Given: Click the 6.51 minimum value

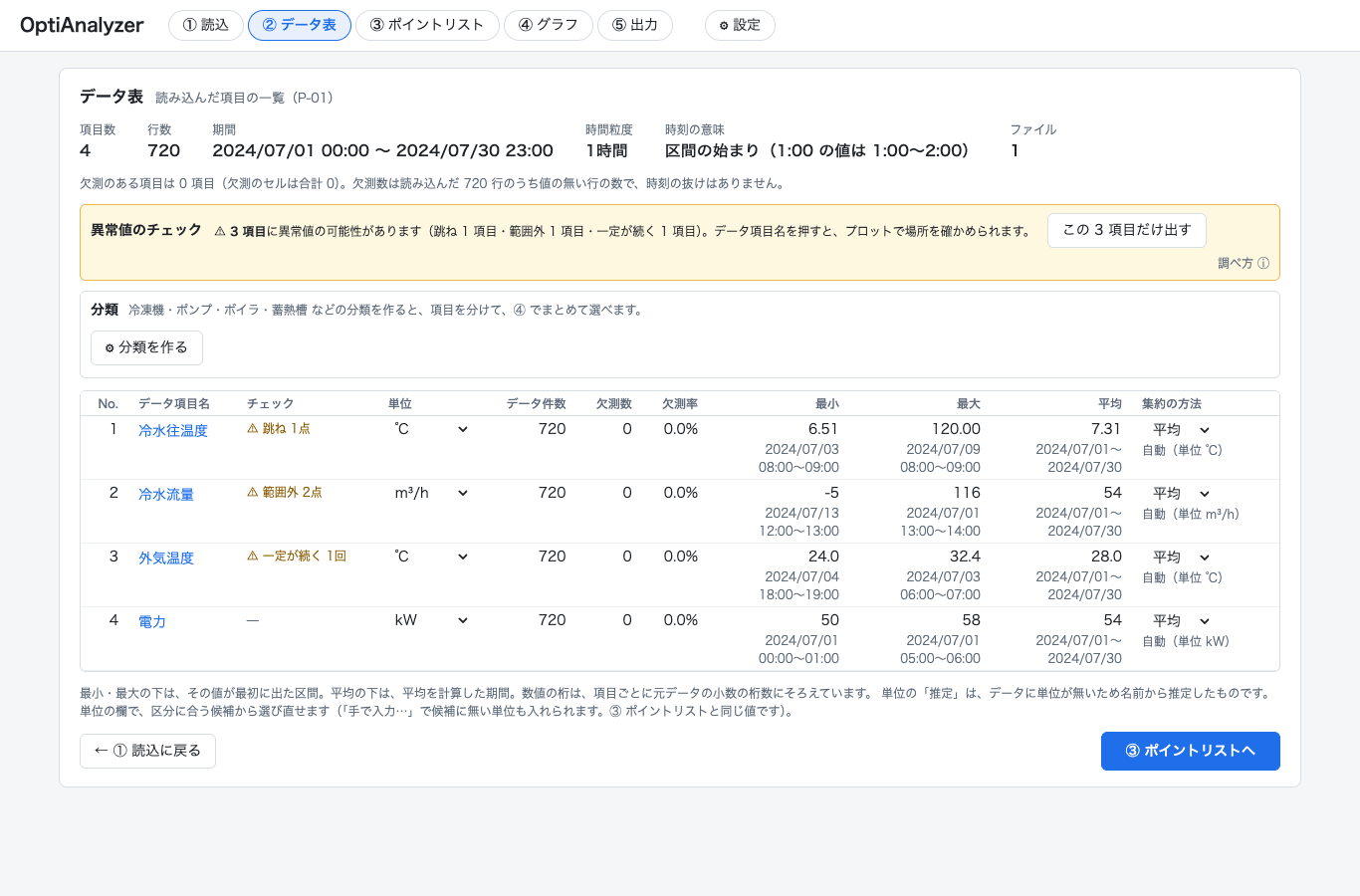Looking at the screenshot, I should (x=823, y=429).
